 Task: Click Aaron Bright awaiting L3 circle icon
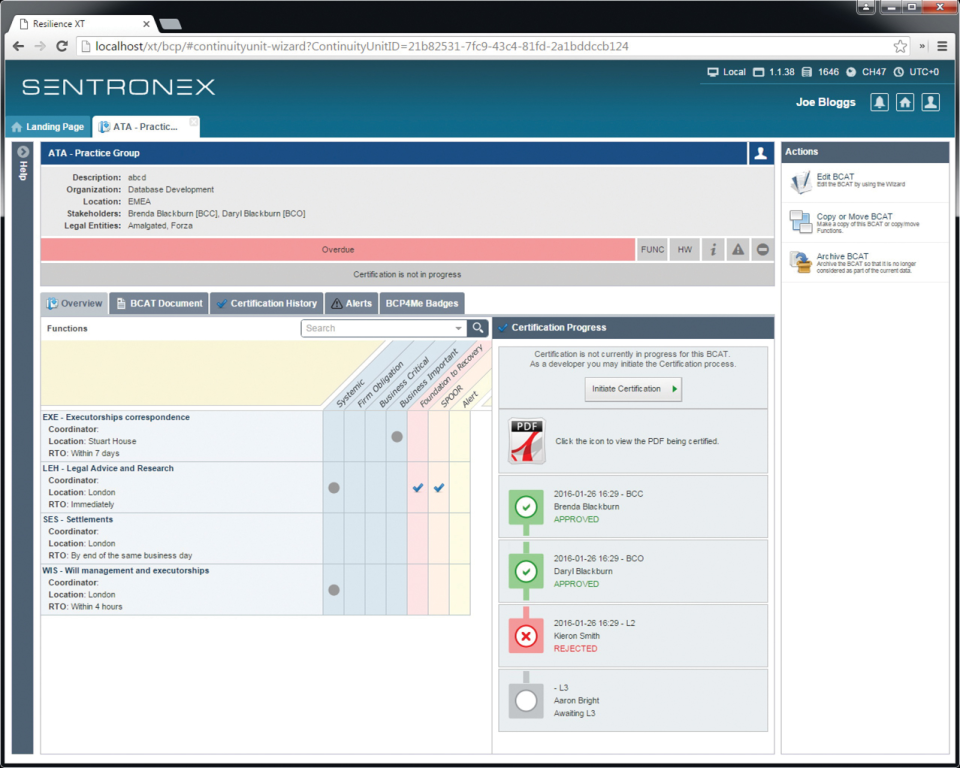(526, 701)
